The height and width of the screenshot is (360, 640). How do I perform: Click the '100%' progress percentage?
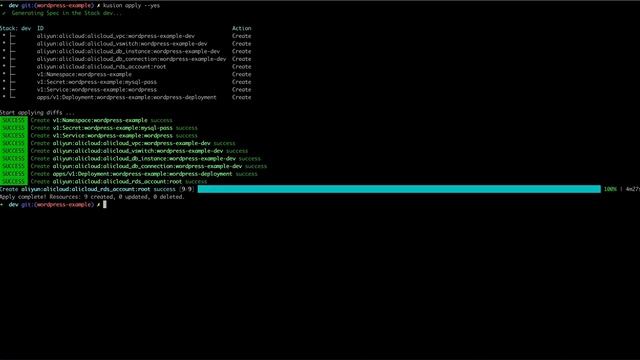pos(610,189)
